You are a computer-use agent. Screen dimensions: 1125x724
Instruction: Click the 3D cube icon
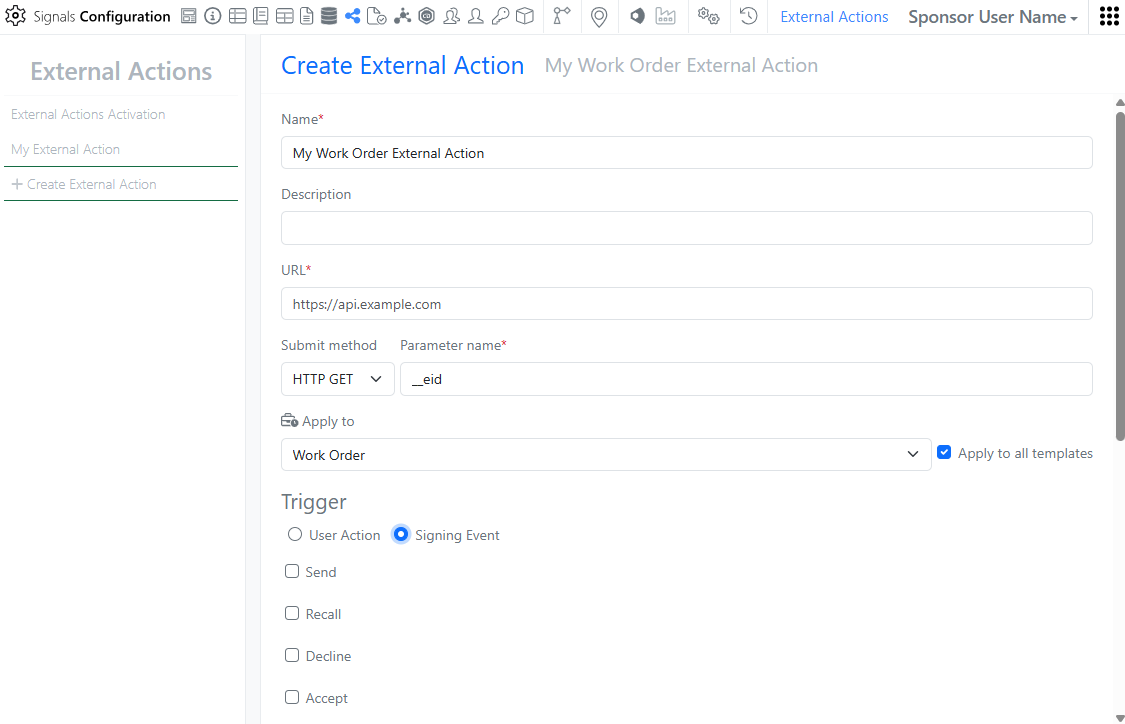pyautogui.click(x=525, y=16)
